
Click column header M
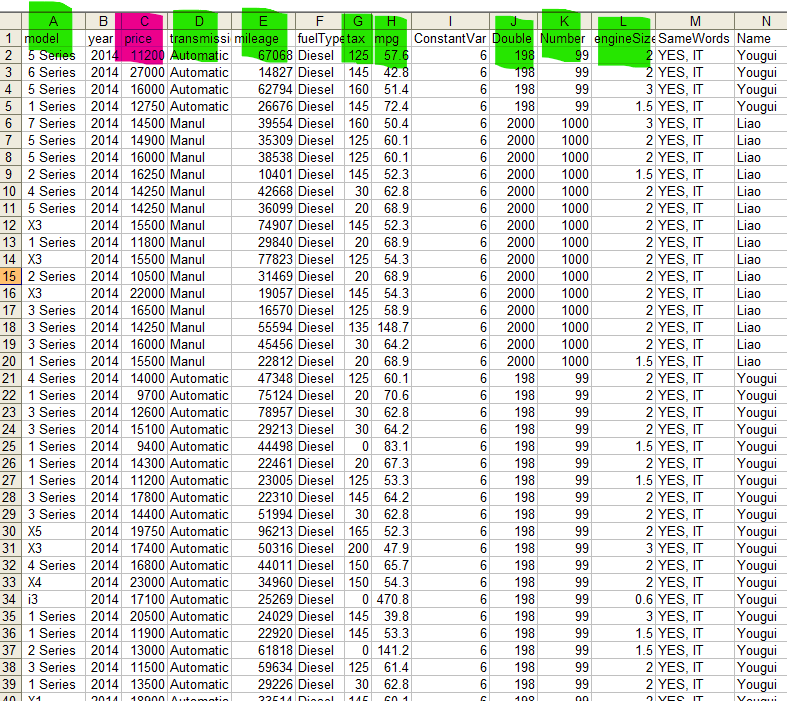[694, 21]
